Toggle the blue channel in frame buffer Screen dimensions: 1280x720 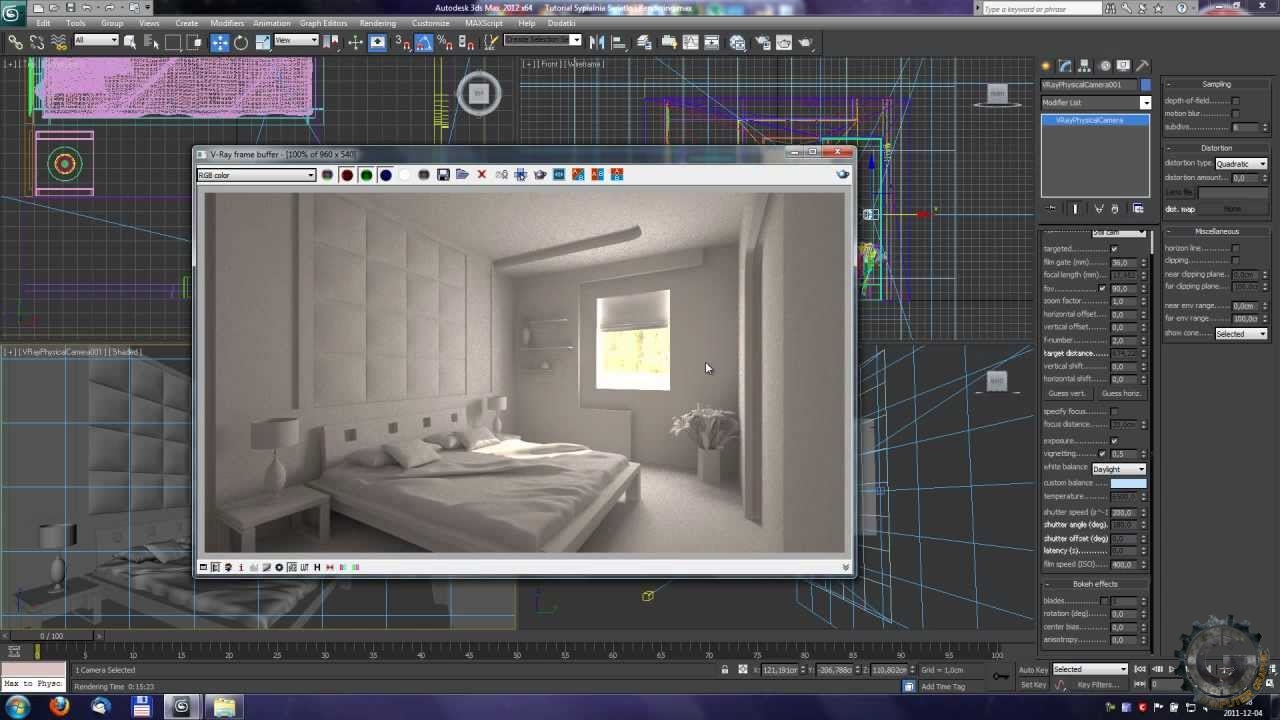click(x=385, y=175)
